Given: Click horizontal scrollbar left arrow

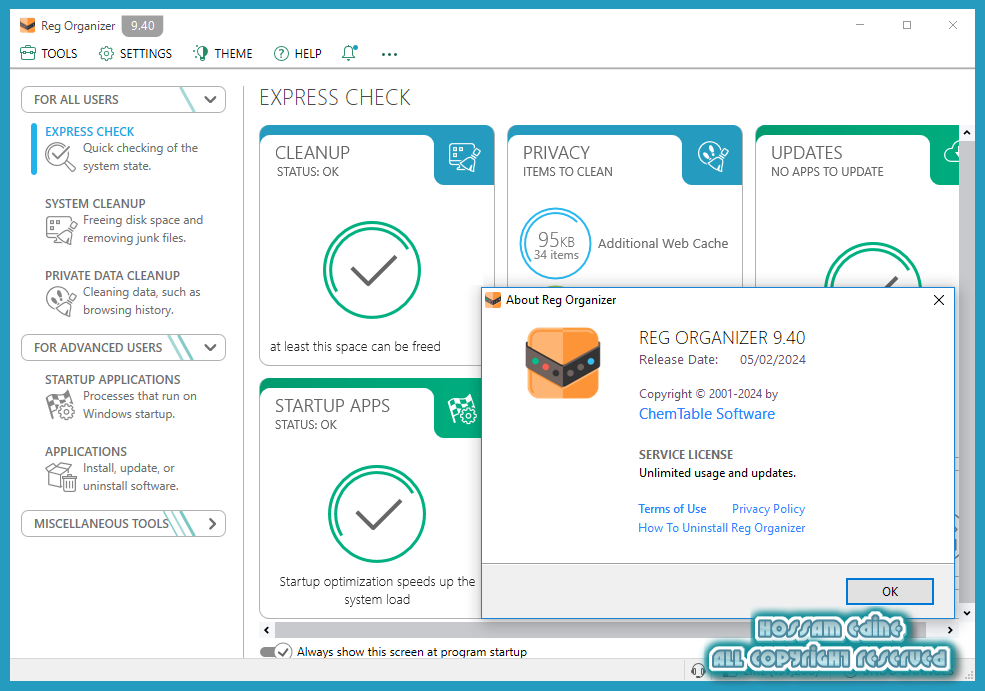Looking at the screenshot, I should coord(267,630).
